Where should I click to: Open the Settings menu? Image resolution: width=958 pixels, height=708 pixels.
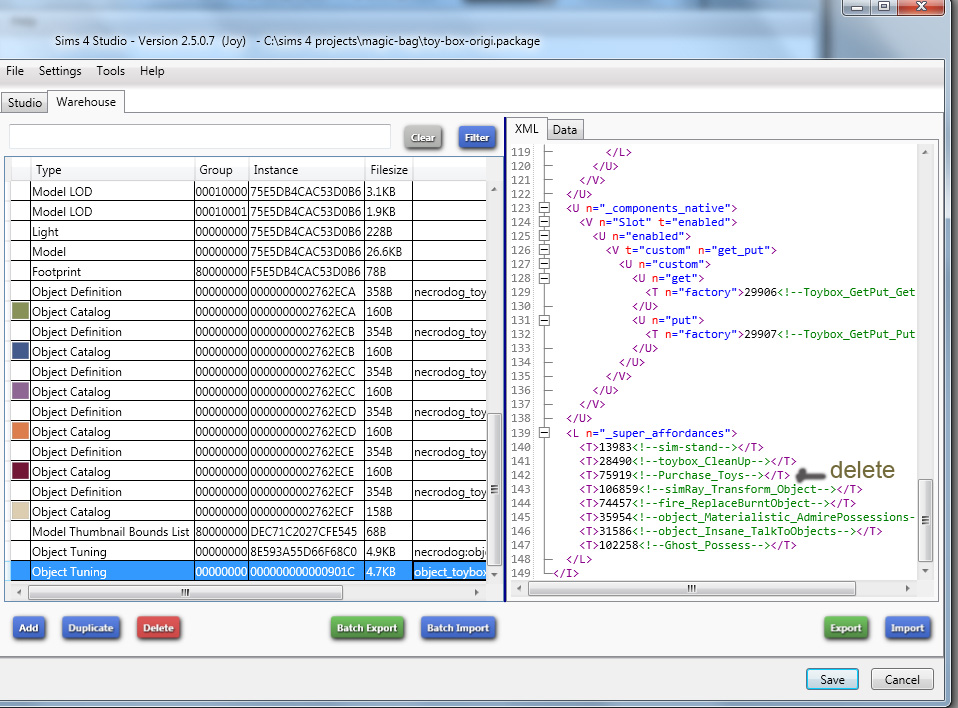(60, 71)
